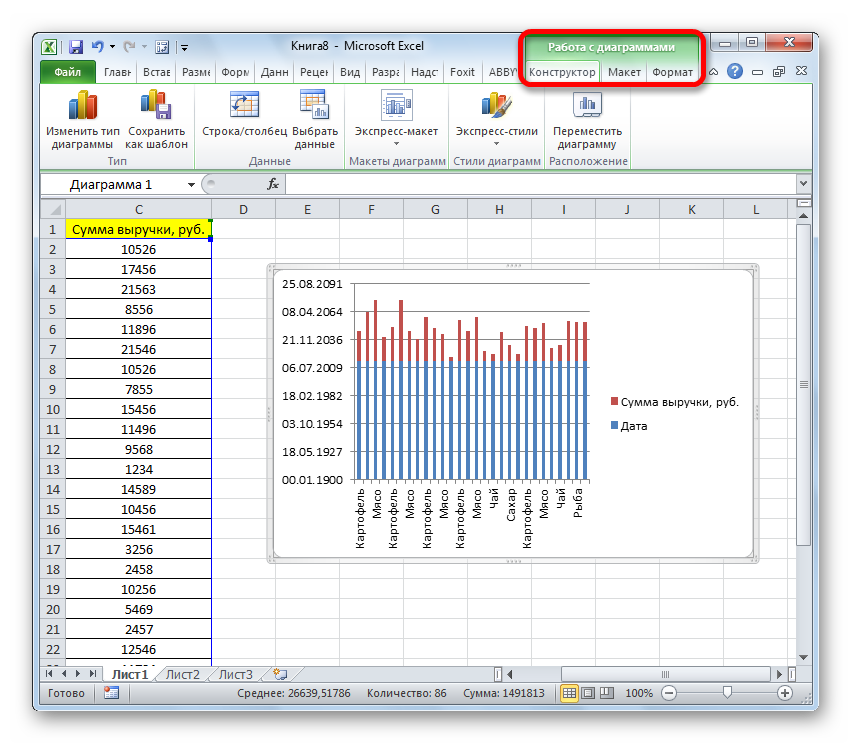
Task: Click the Save icon in quick access toolbar
Action: pyautogui.click(x=75, y=46)
